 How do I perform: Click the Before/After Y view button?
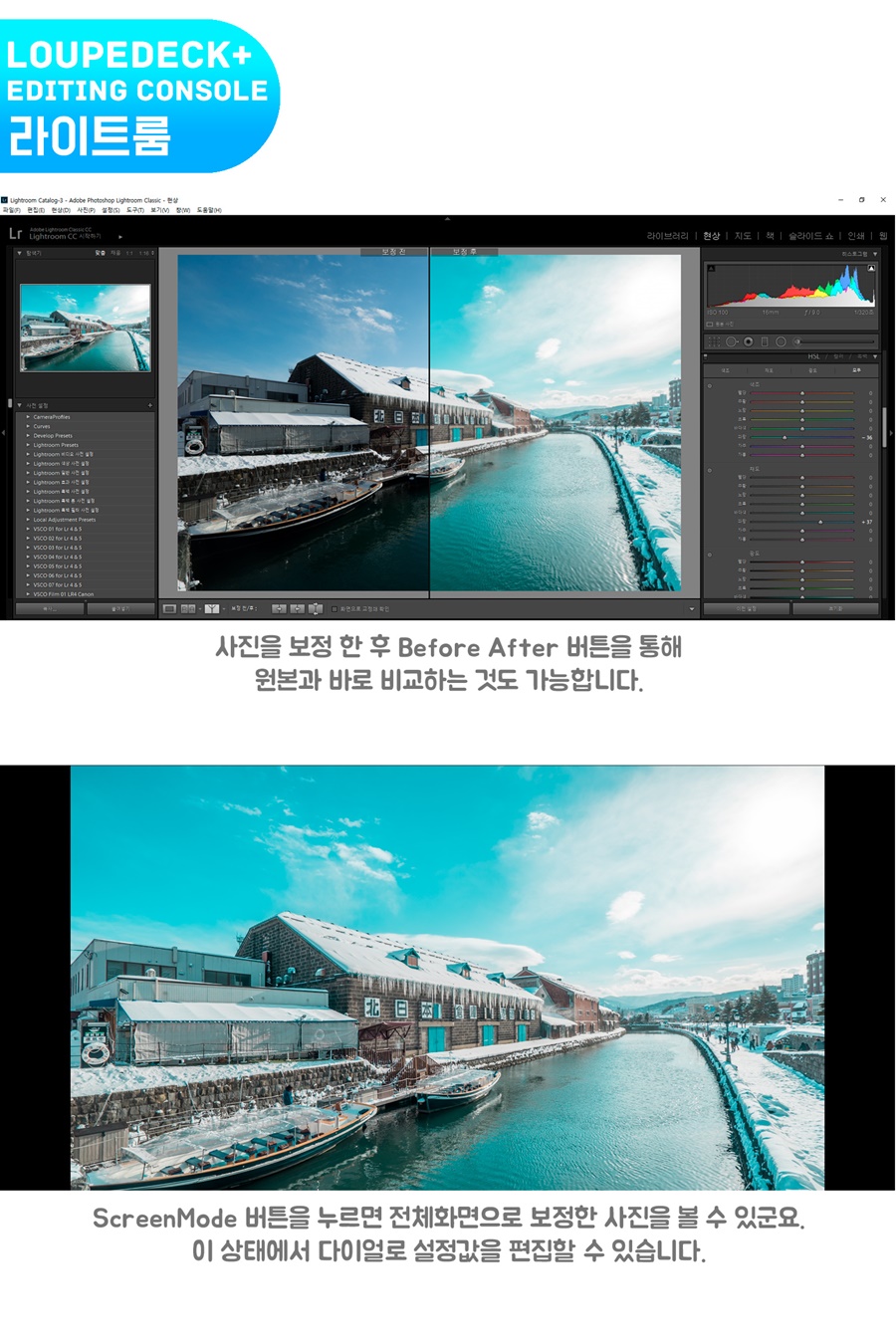tap(211, 608)
